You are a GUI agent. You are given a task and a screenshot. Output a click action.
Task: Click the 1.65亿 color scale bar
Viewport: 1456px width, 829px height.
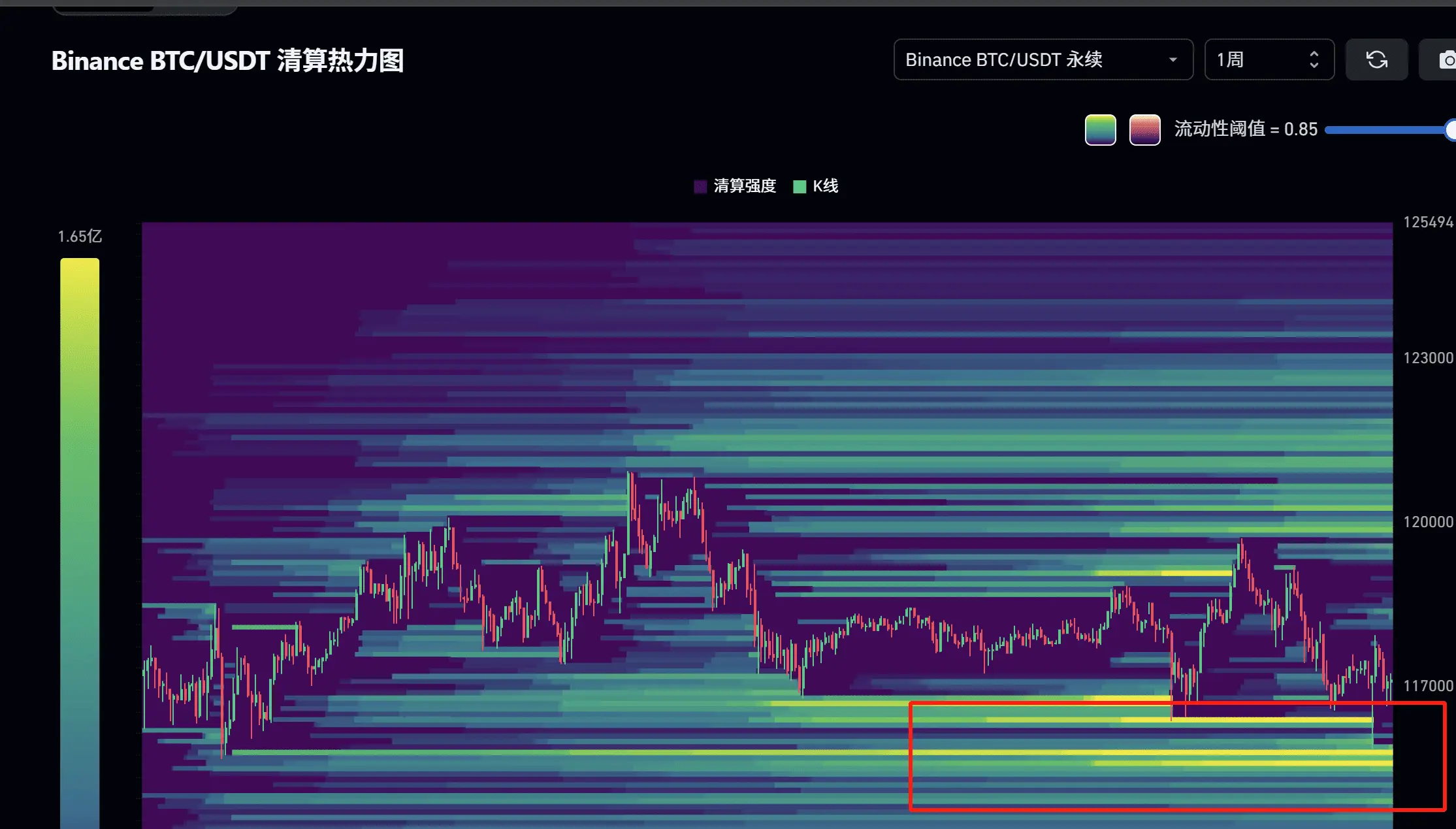click(80, 542)
